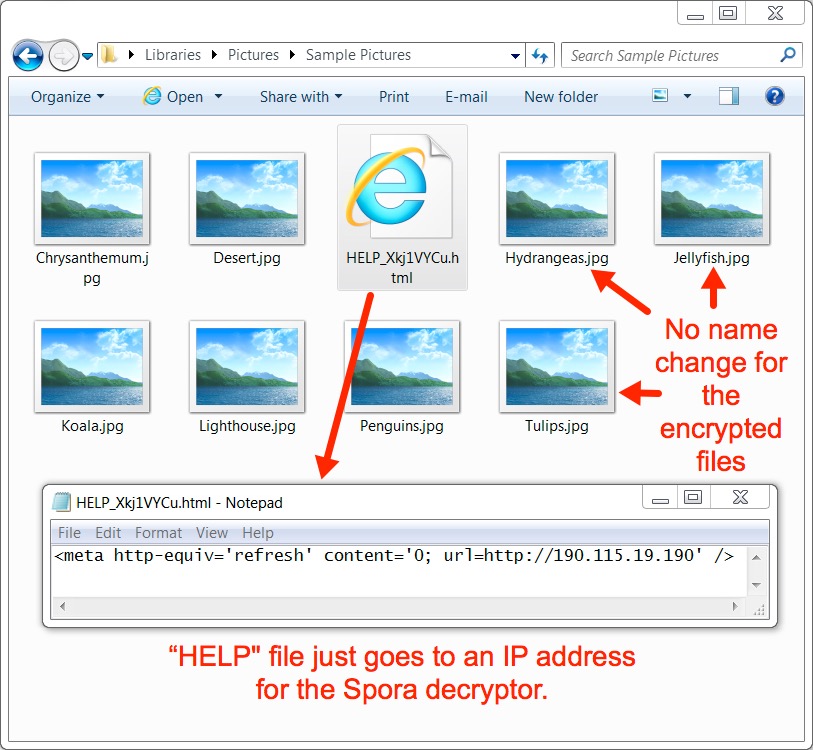Open the File menu in Notepad
The height and width of the screenshot is (750, 813).
69,533
